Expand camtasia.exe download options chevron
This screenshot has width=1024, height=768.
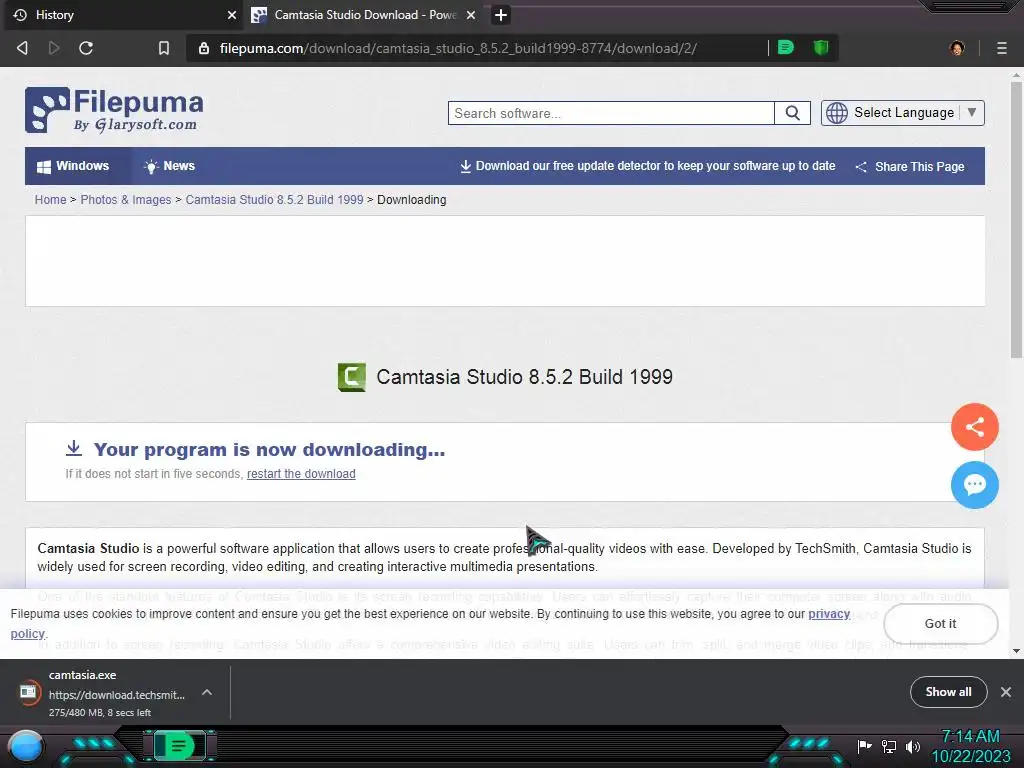(x=207, y=692)
